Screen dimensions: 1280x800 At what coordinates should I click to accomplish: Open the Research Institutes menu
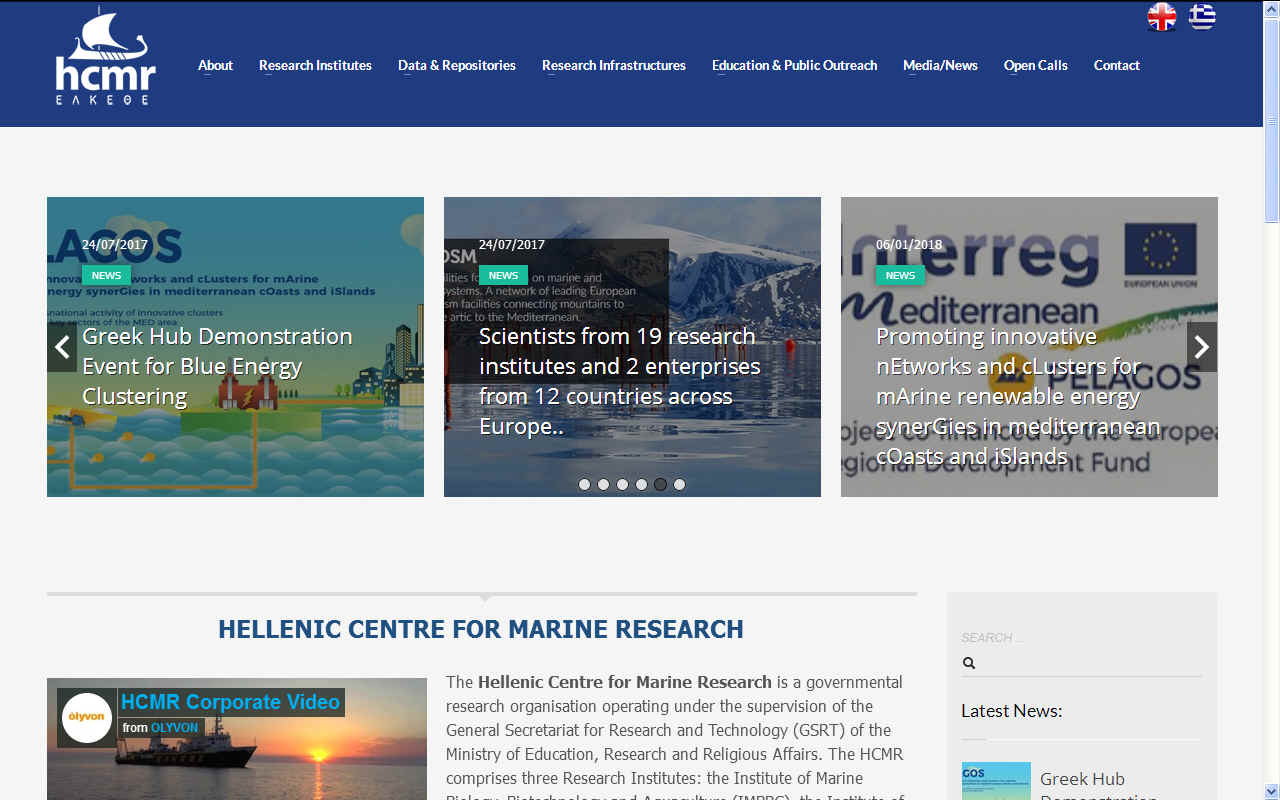point(315,65)
